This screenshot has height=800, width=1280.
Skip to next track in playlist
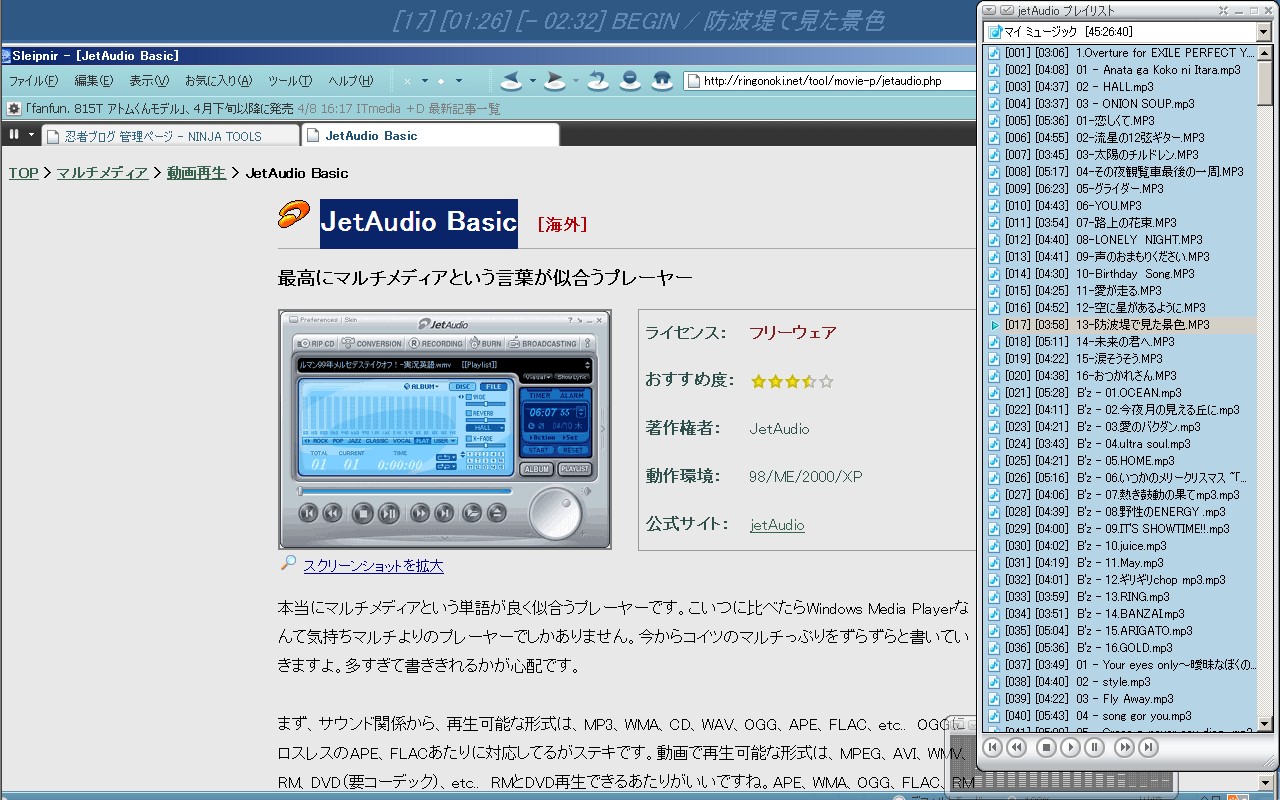tap(1149, 747)
